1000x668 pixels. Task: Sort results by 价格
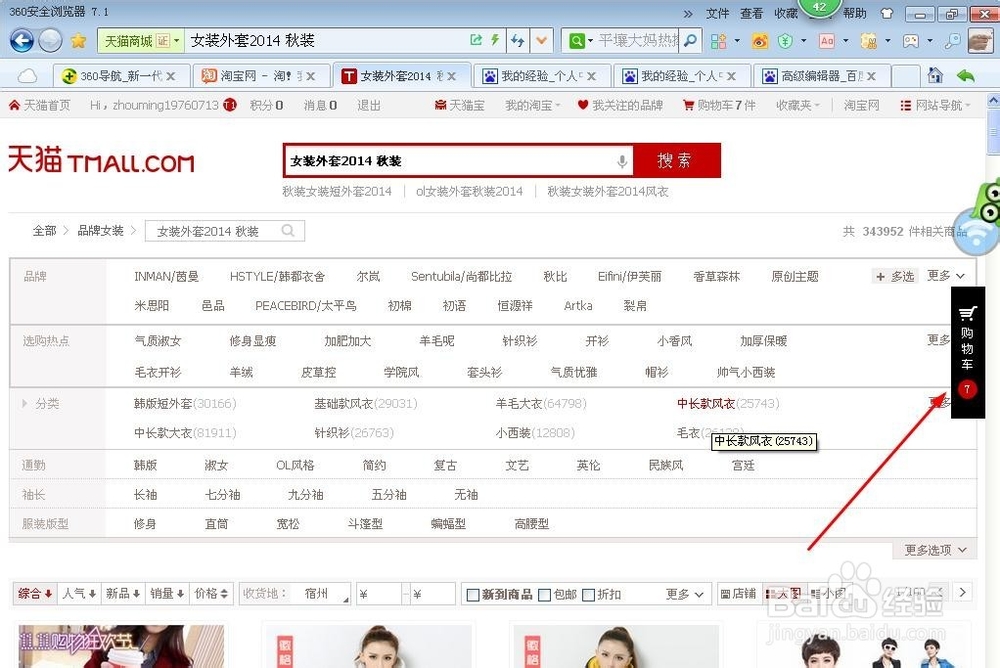(211, 594)
